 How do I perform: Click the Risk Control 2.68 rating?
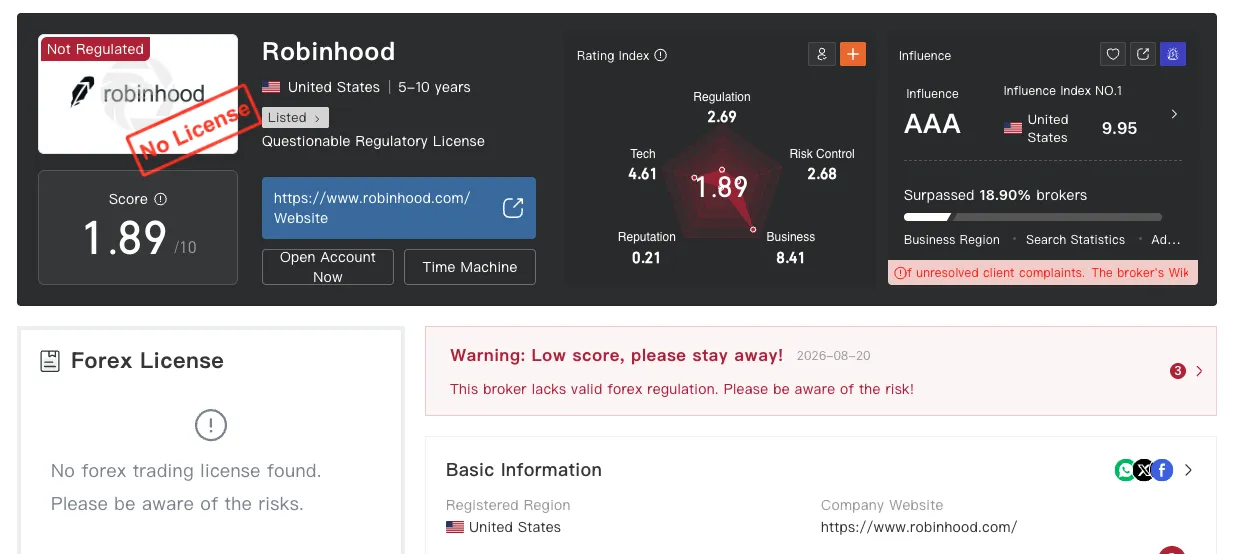pyautogui.click(x=822, y=164)
